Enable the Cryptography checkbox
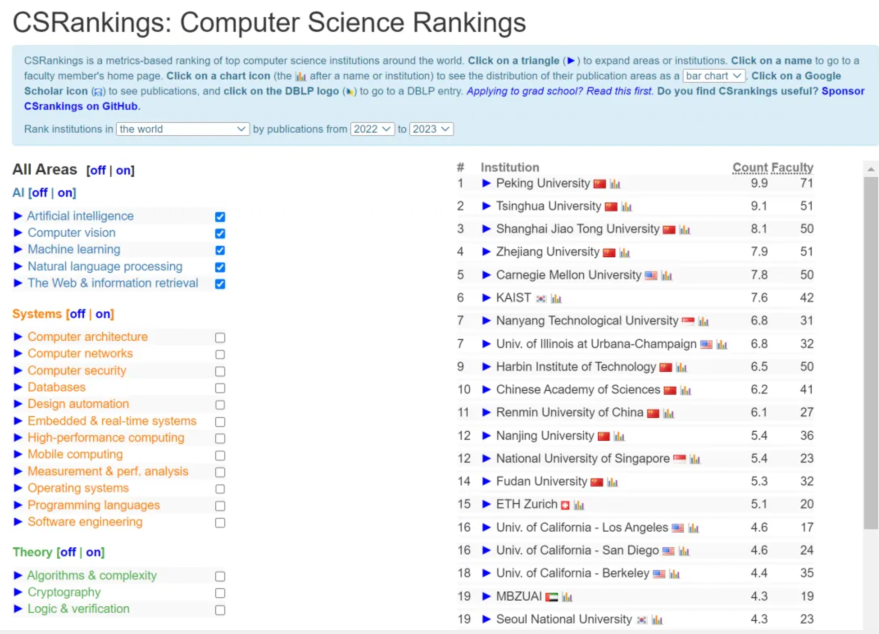Viewport: 879px width, 634px height. point(220,593)
